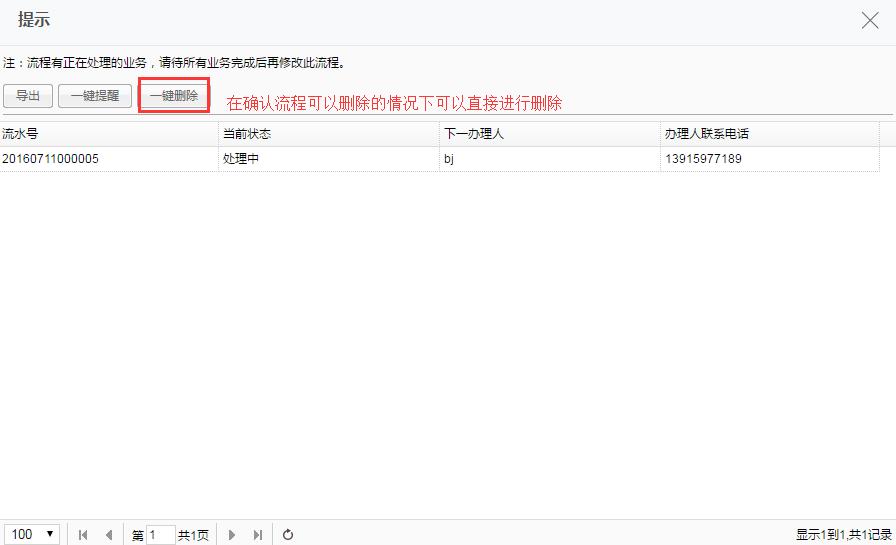
Task: Close the 提示 dialog
Action: point(870,21)
